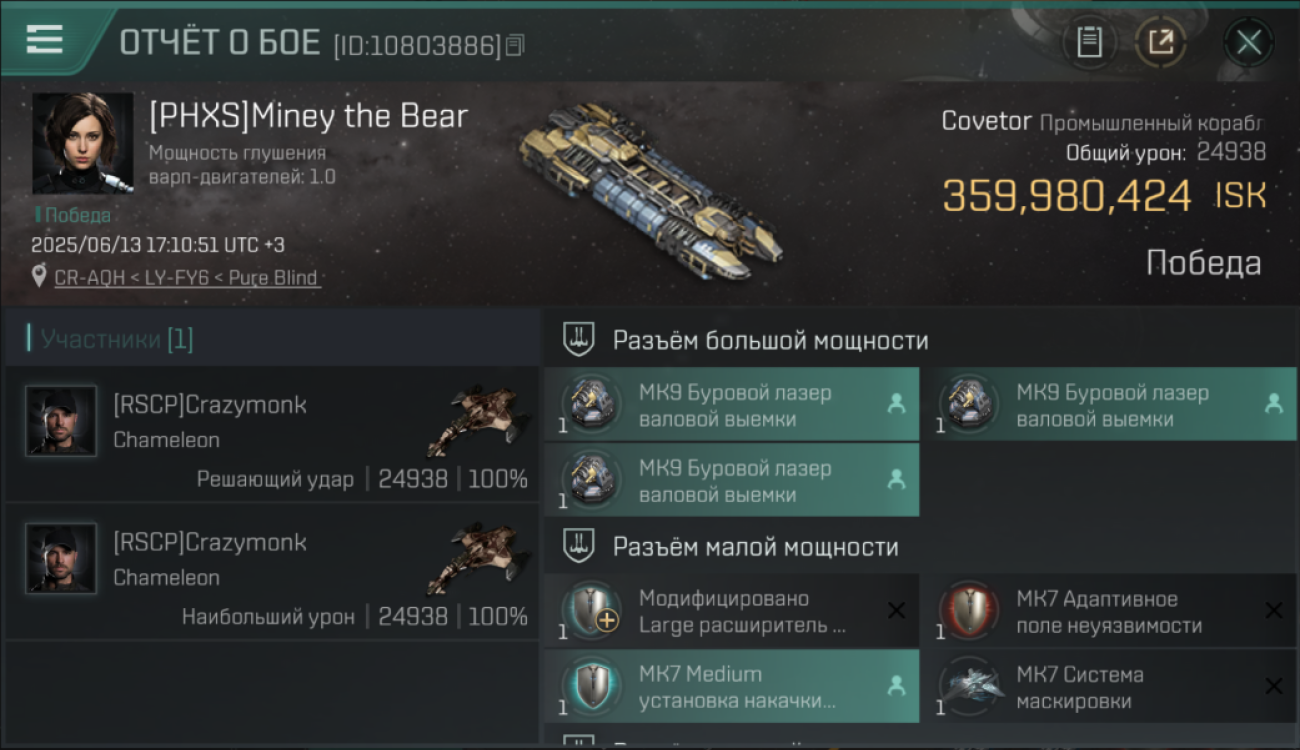Click the МК7 Система маскировки module icon
Viewport: 1300px width, 750px height.
click(970, 686)
